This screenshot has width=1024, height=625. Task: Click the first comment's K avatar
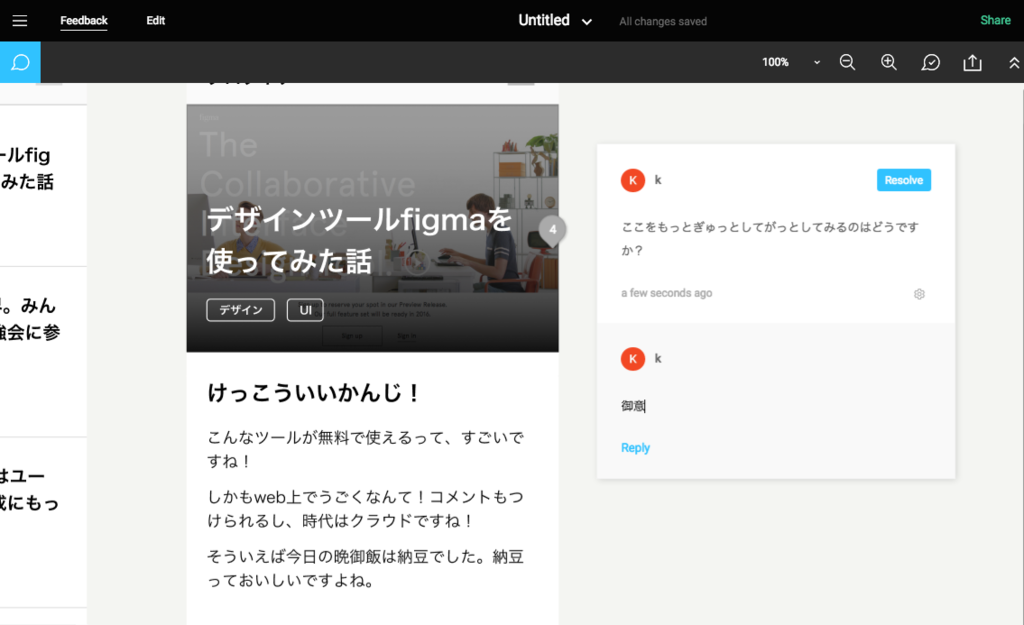pyautogui.click(x=633, y=180)
